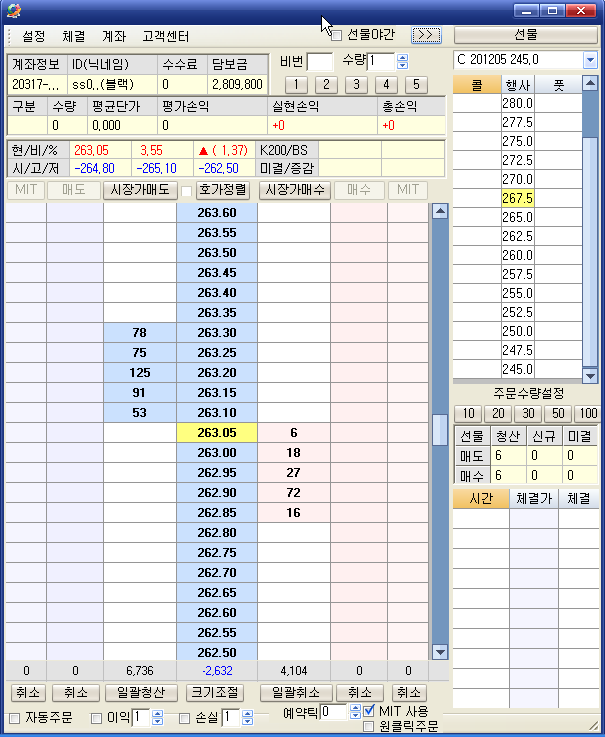Click the strike price list scroll-up arrow

[590, 84]
